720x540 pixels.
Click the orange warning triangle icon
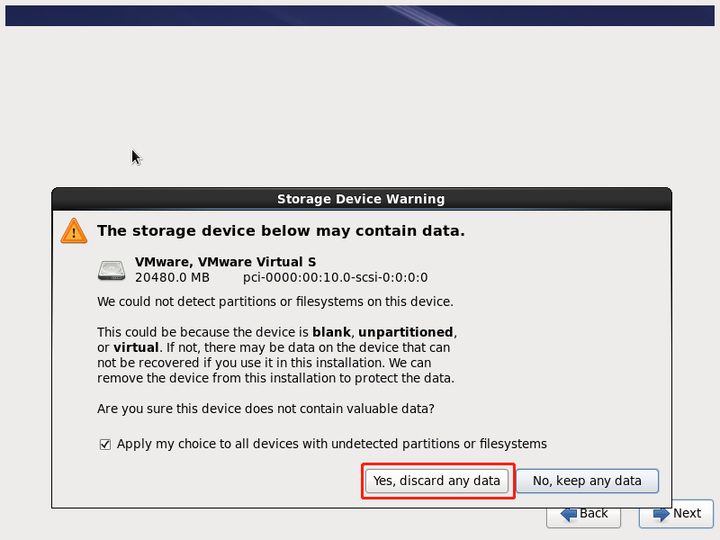[x=74, y=231]
